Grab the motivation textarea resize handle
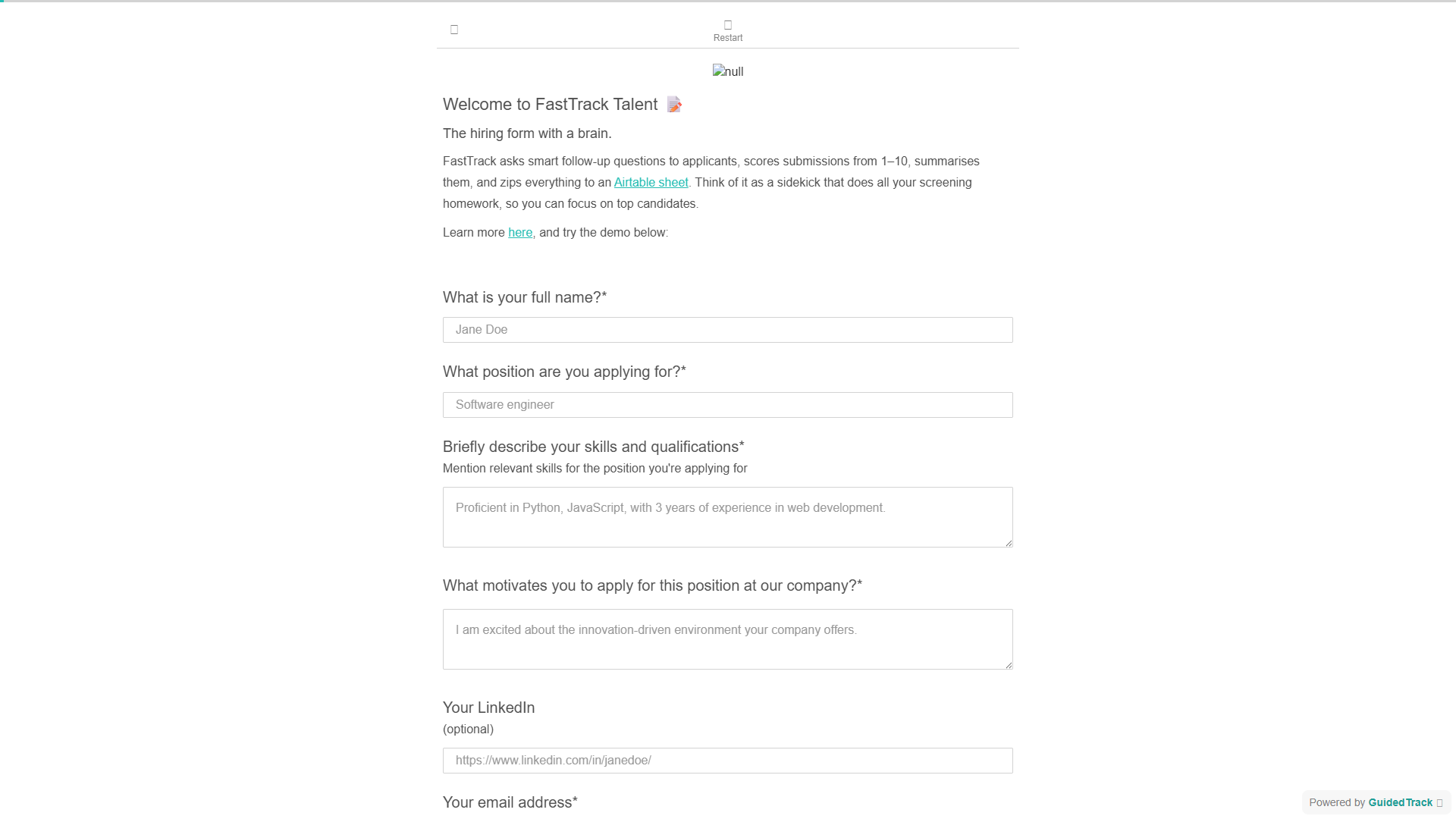The width and height of the screenshot is (1456, 819). tap(1008, 664)
